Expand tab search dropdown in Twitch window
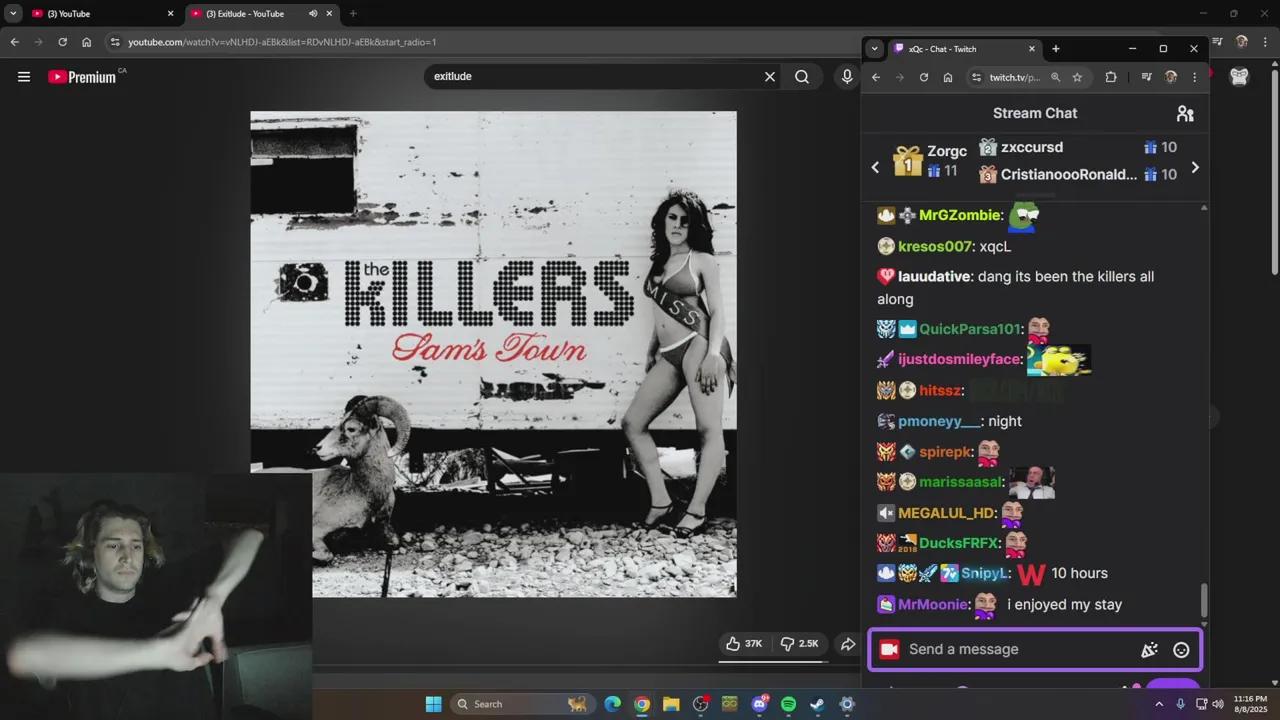The image size is (1280, 720). pyautogui.click(x=874, y=49)
